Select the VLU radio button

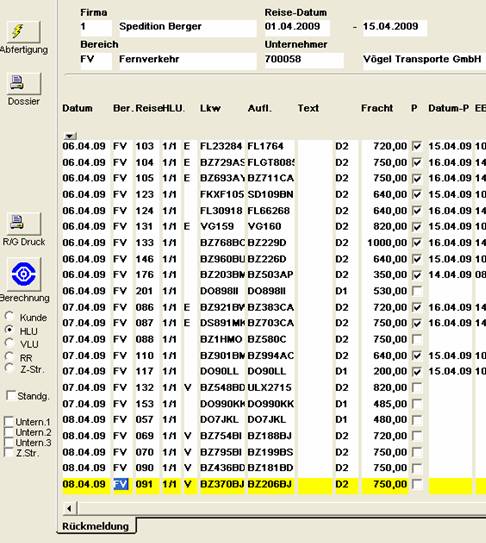10,343
